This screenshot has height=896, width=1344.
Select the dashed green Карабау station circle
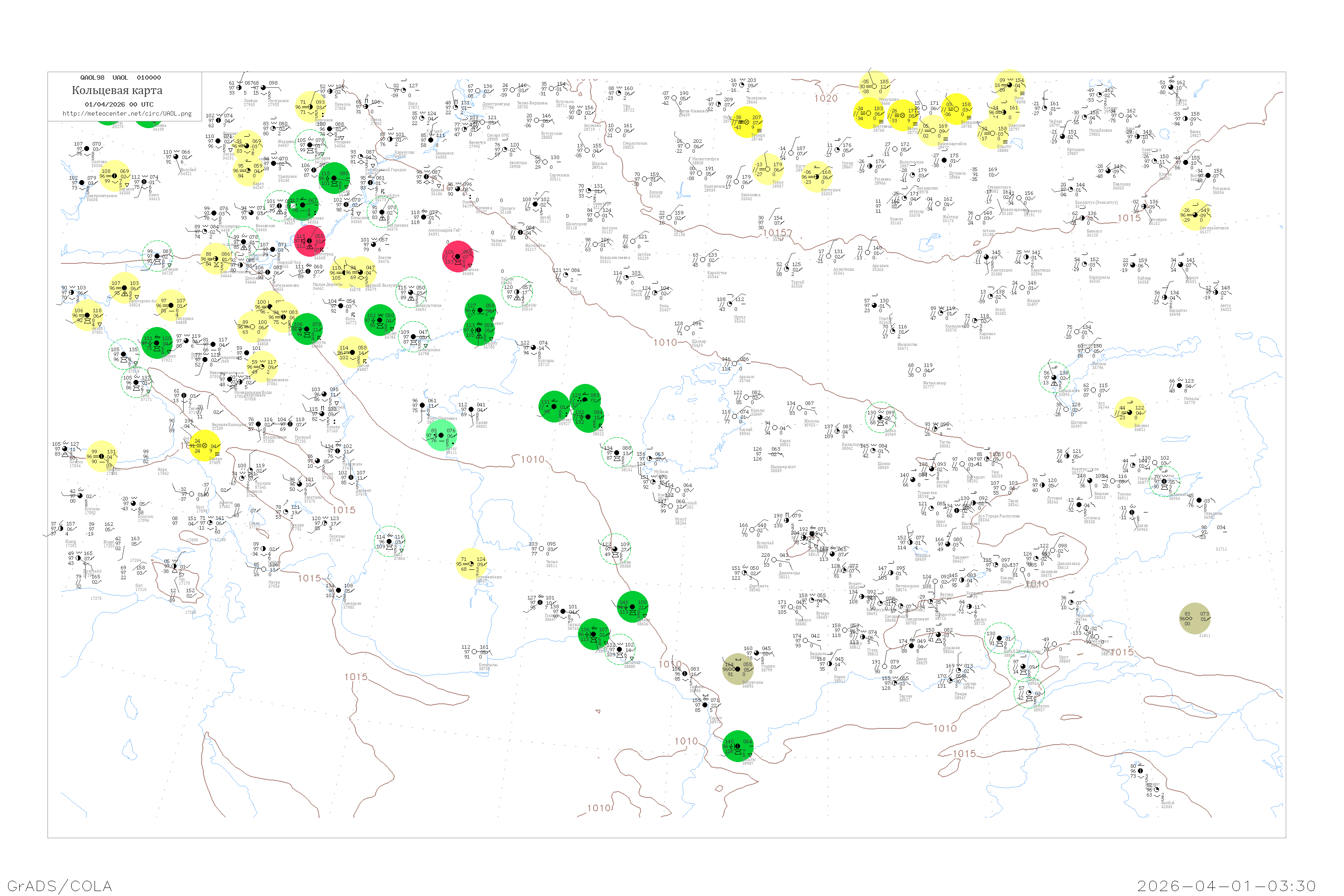tap(517, 292)
